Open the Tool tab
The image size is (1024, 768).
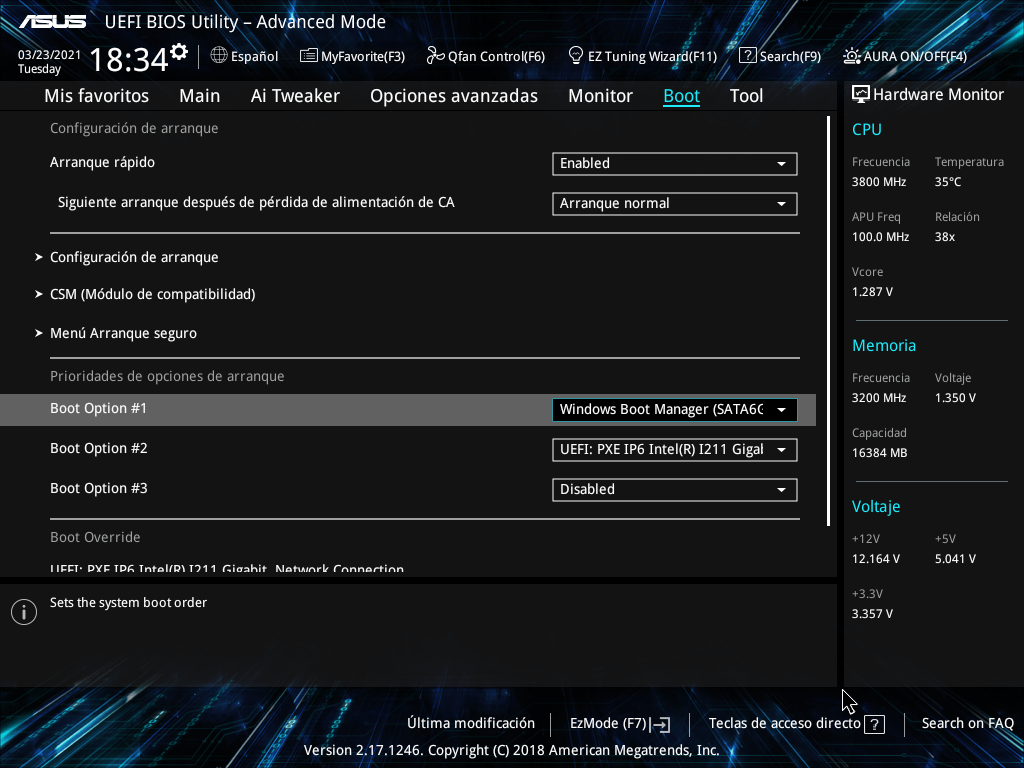[746, 96]
